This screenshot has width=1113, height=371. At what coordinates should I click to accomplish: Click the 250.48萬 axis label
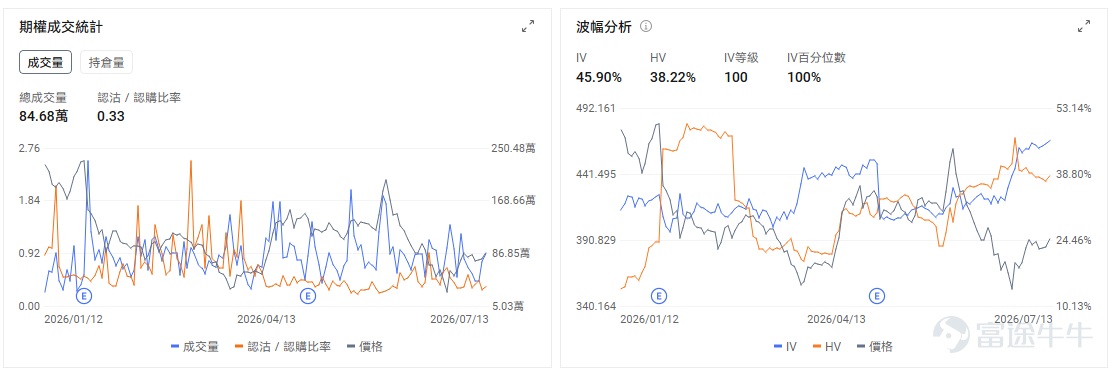coord(513,148)
